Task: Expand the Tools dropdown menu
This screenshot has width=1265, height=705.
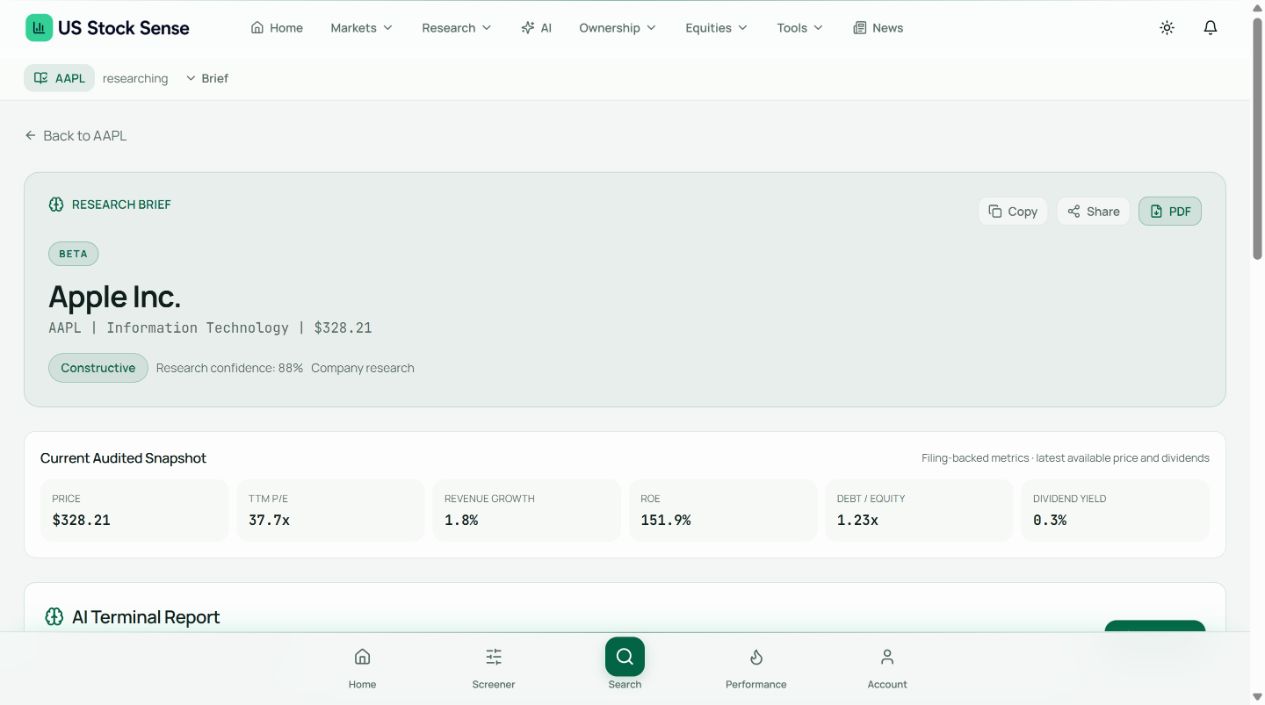Action: point(799,28)
